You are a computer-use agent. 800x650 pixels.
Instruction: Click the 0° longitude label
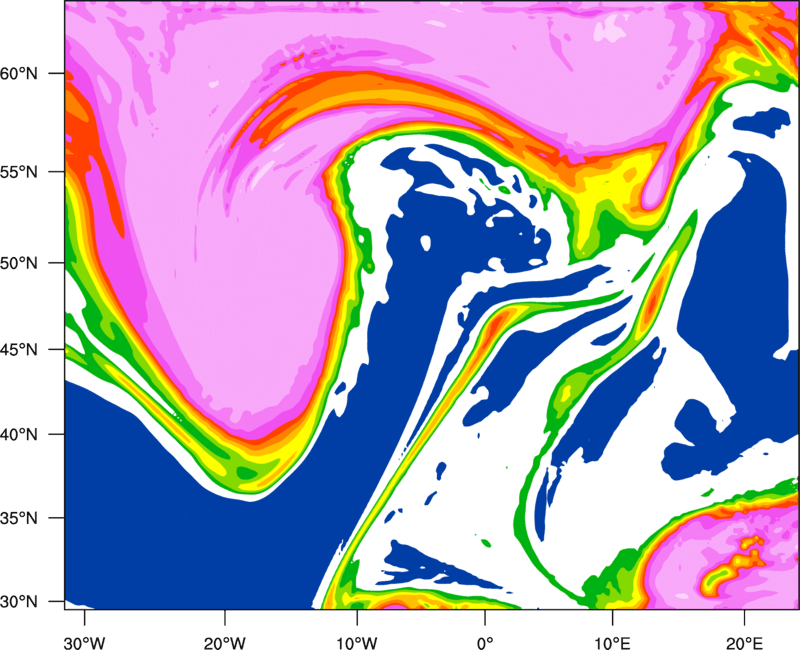pyautogui.click(x=485, y=643)
